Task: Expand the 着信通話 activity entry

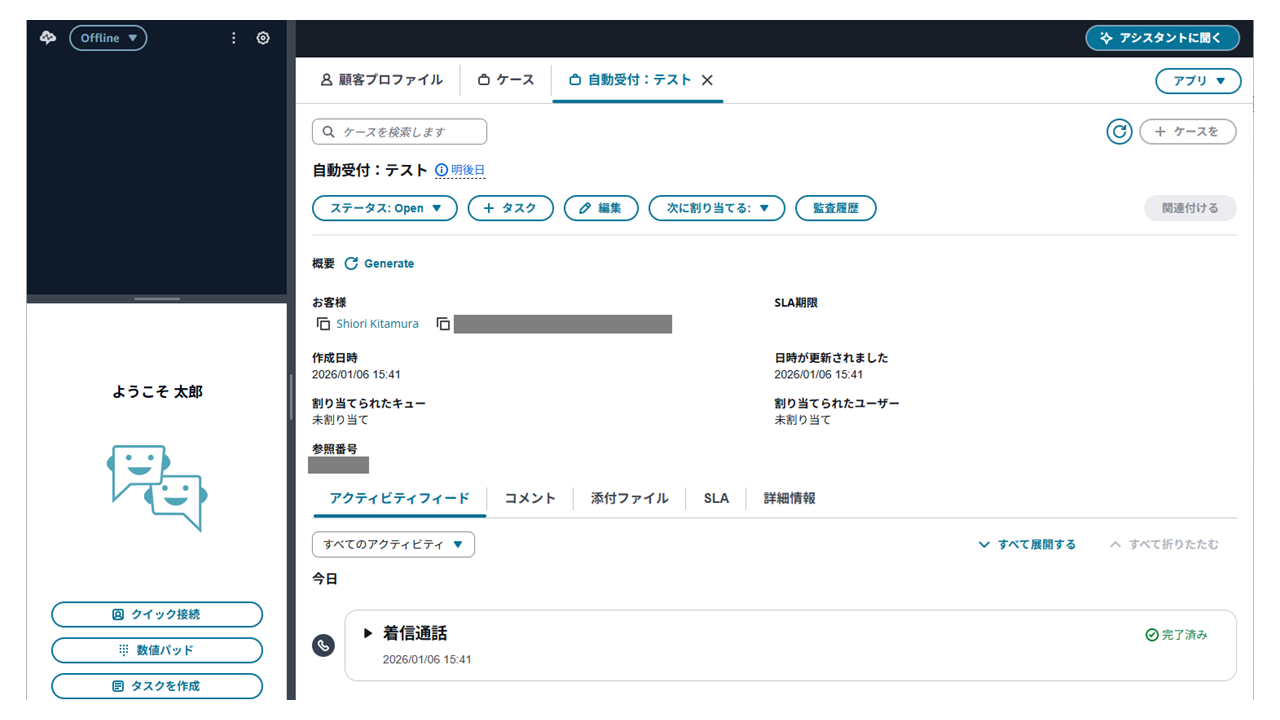Action: [368, 633]
